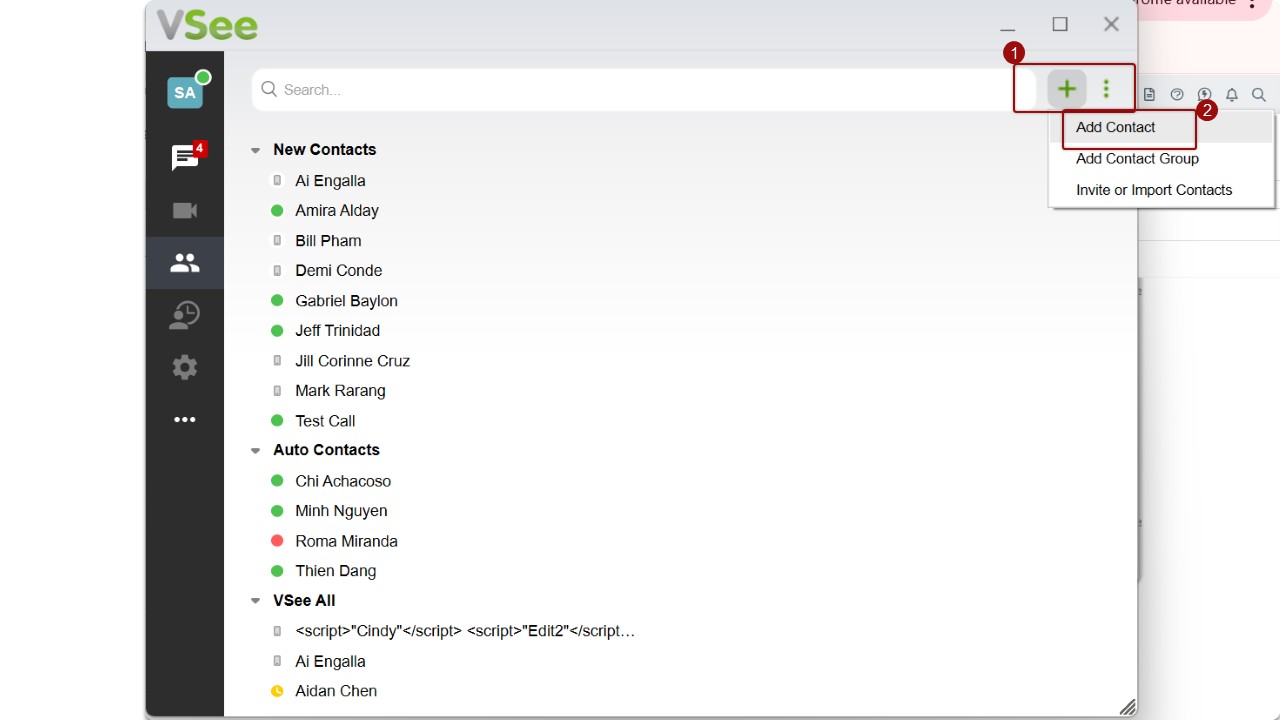The height and width of the screenshot is (720, 1280).
Task: Select contact Chi Achacoso
Action: (343, 481)
